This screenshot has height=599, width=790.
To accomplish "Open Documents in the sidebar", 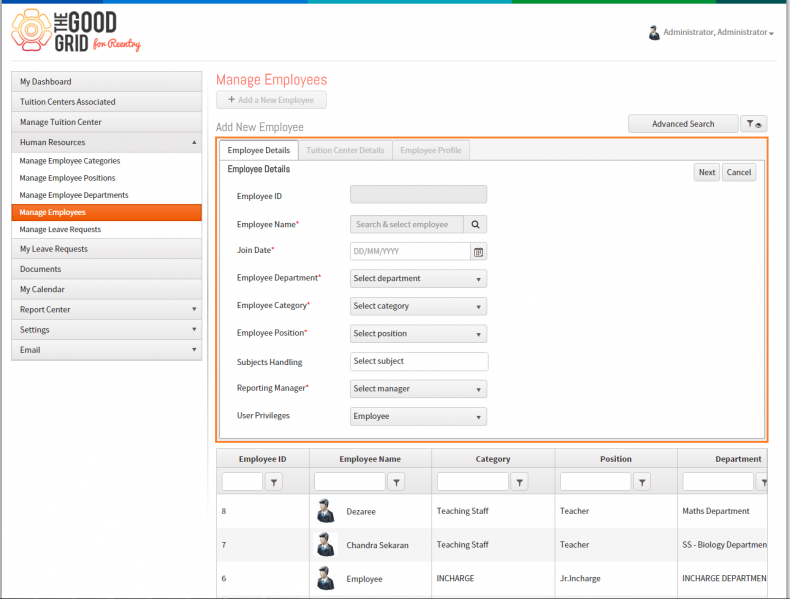I will tap(106, 269).
